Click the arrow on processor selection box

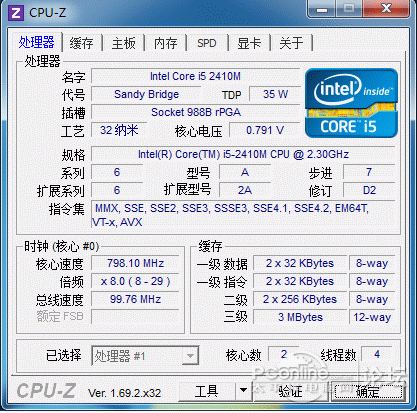(x=190, y=356)
